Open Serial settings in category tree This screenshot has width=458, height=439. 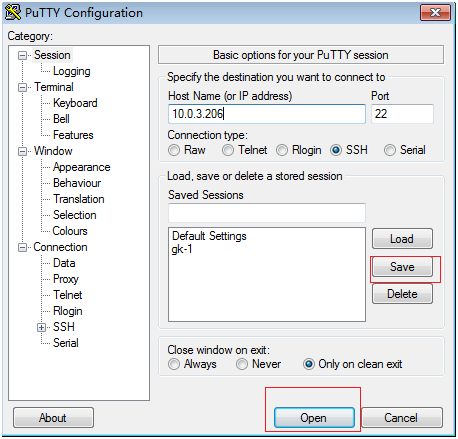[66, 343]
